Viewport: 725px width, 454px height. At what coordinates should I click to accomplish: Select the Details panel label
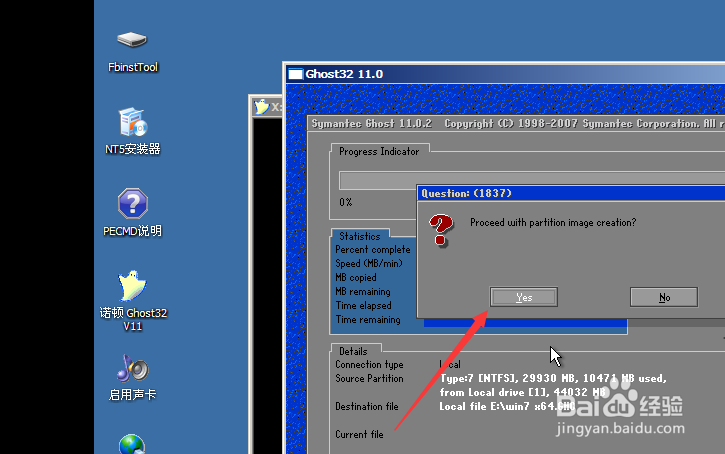[x=353, y=351]
